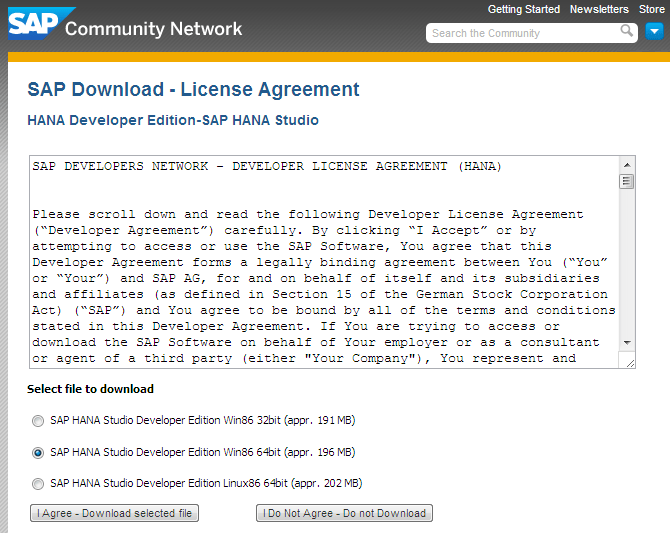Screen dimensions: 670x533
Task: Select the Linux86 64bit download option
Action: point(38,484)
